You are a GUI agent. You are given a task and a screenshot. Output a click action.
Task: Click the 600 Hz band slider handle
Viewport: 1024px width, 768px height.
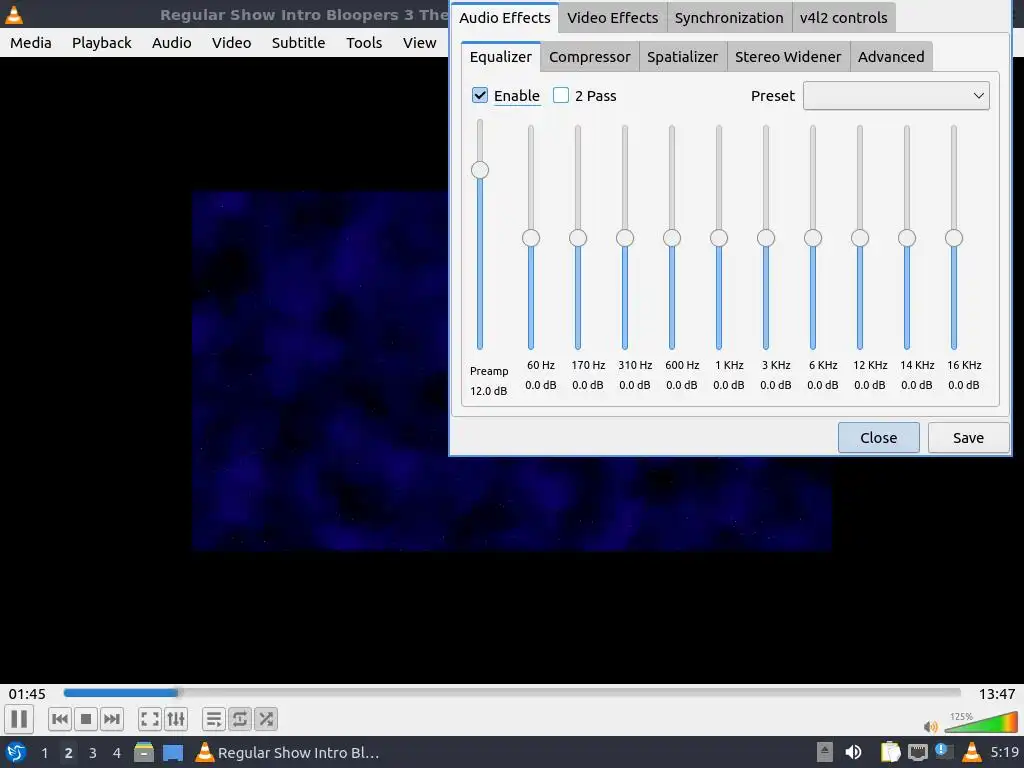672,238
